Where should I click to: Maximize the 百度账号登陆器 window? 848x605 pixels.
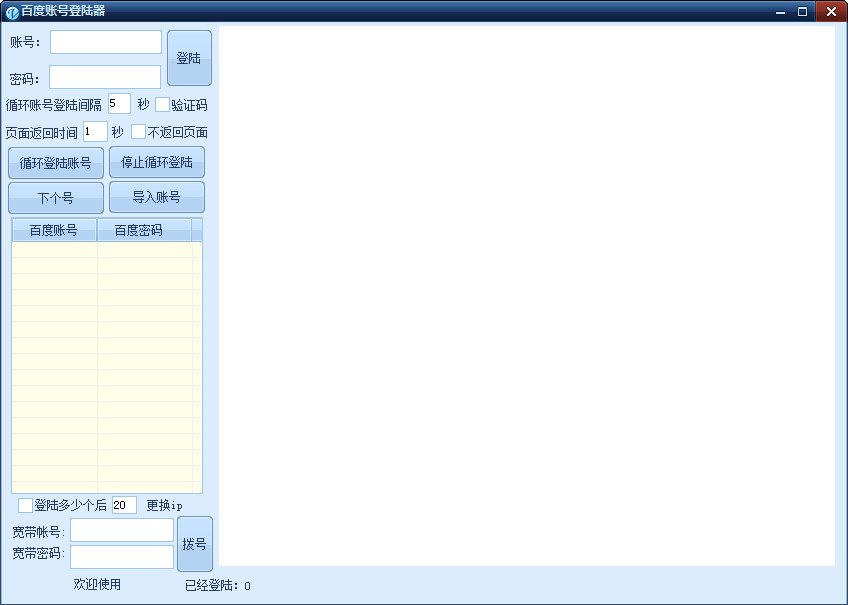tap(803, 11)
